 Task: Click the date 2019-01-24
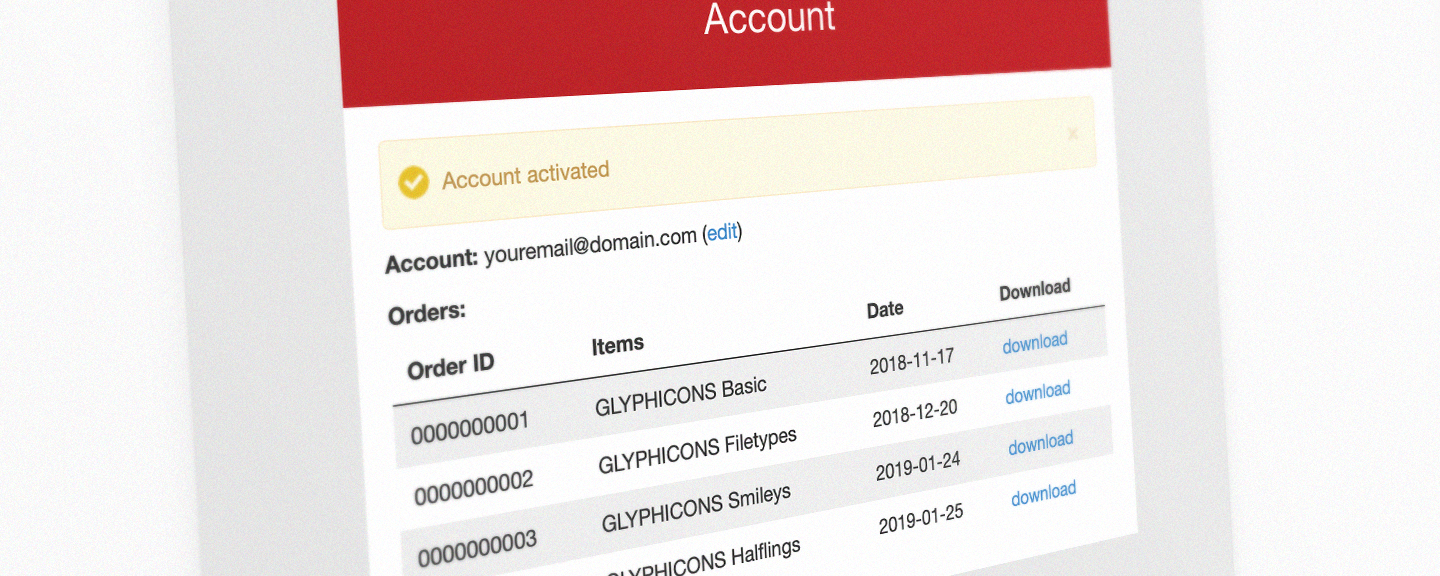[x=918, y=466]
